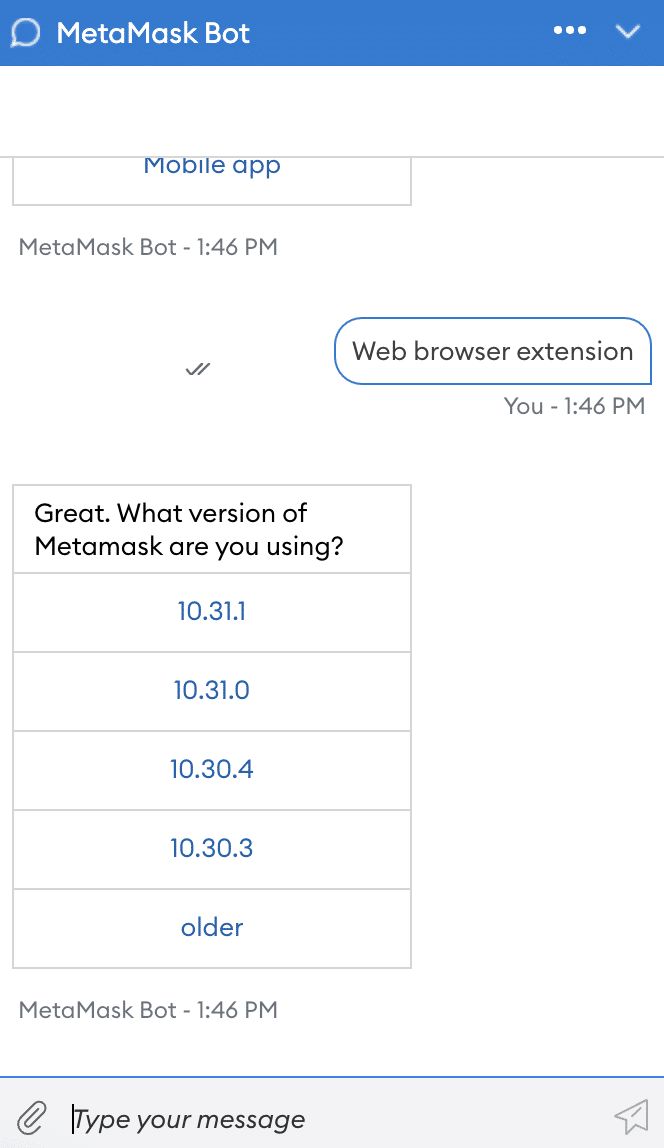Click the Web browser extension message bubble
Screen dimensions: 664x1148
(x=493, y=351)
